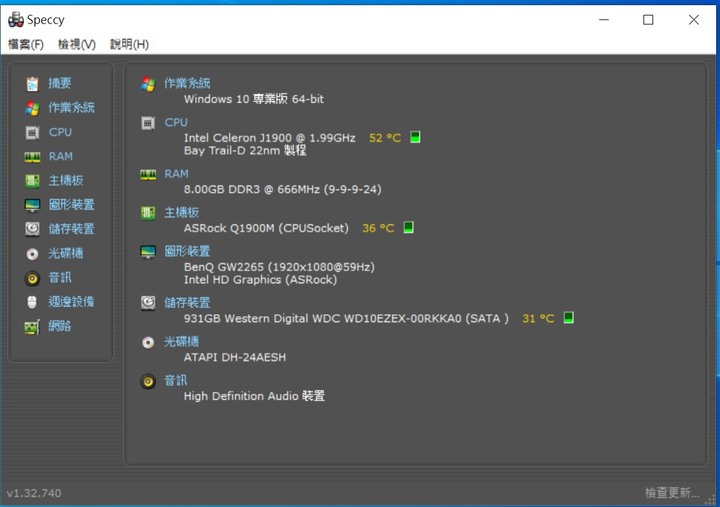Click motherboard icon beside 主機板 heading
Image resolution: width=720 pixels, height=507 pixels.
click(x=148, y=213)
